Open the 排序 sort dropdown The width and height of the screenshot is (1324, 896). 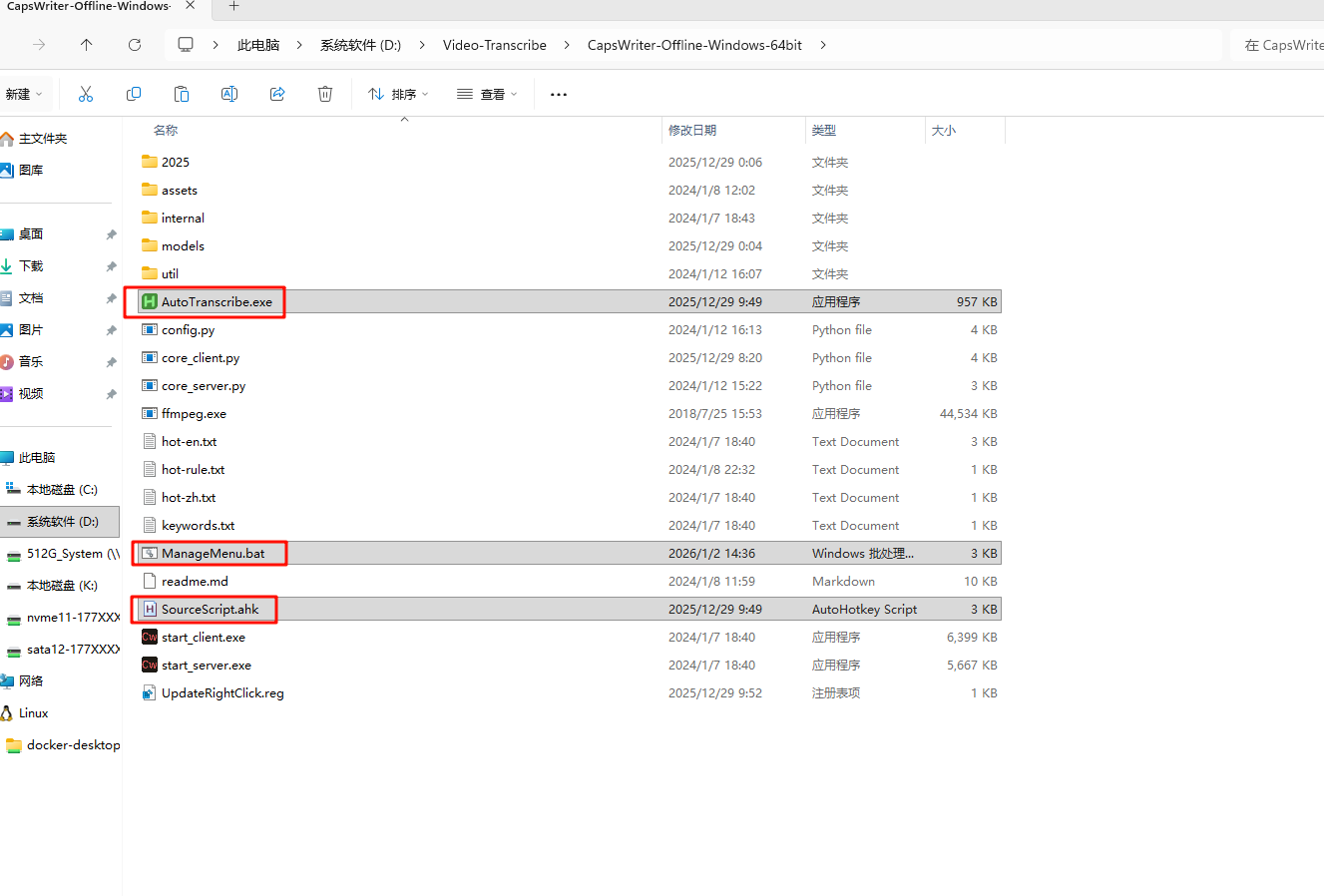click(398, 94)
